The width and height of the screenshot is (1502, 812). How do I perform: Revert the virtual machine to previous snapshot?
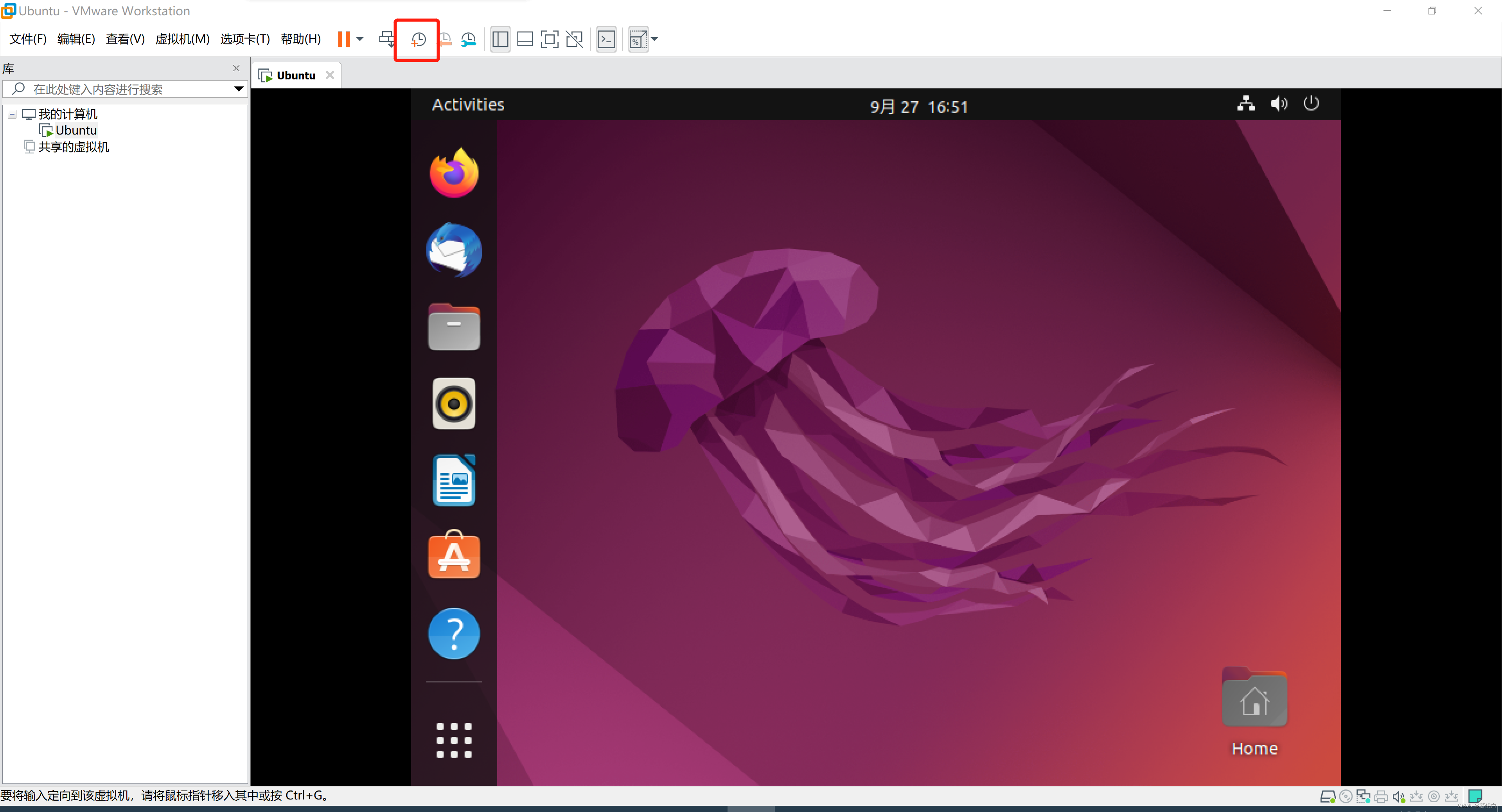pos(445,40)
